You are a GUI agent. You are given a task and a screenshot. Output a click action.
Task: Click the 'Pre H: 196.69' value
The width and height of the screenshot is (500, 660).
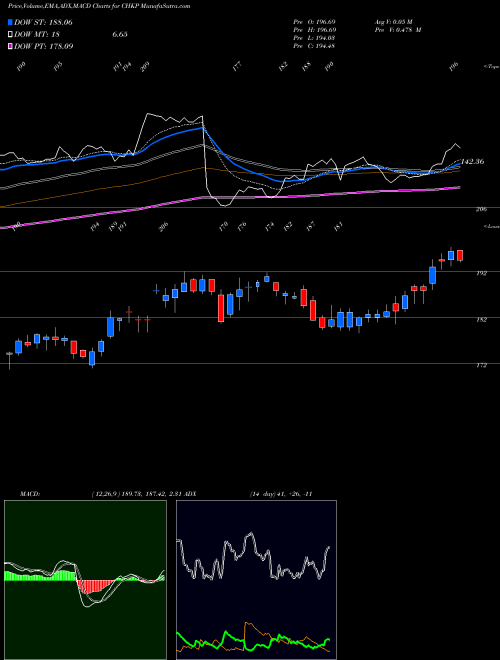point(314,30)
